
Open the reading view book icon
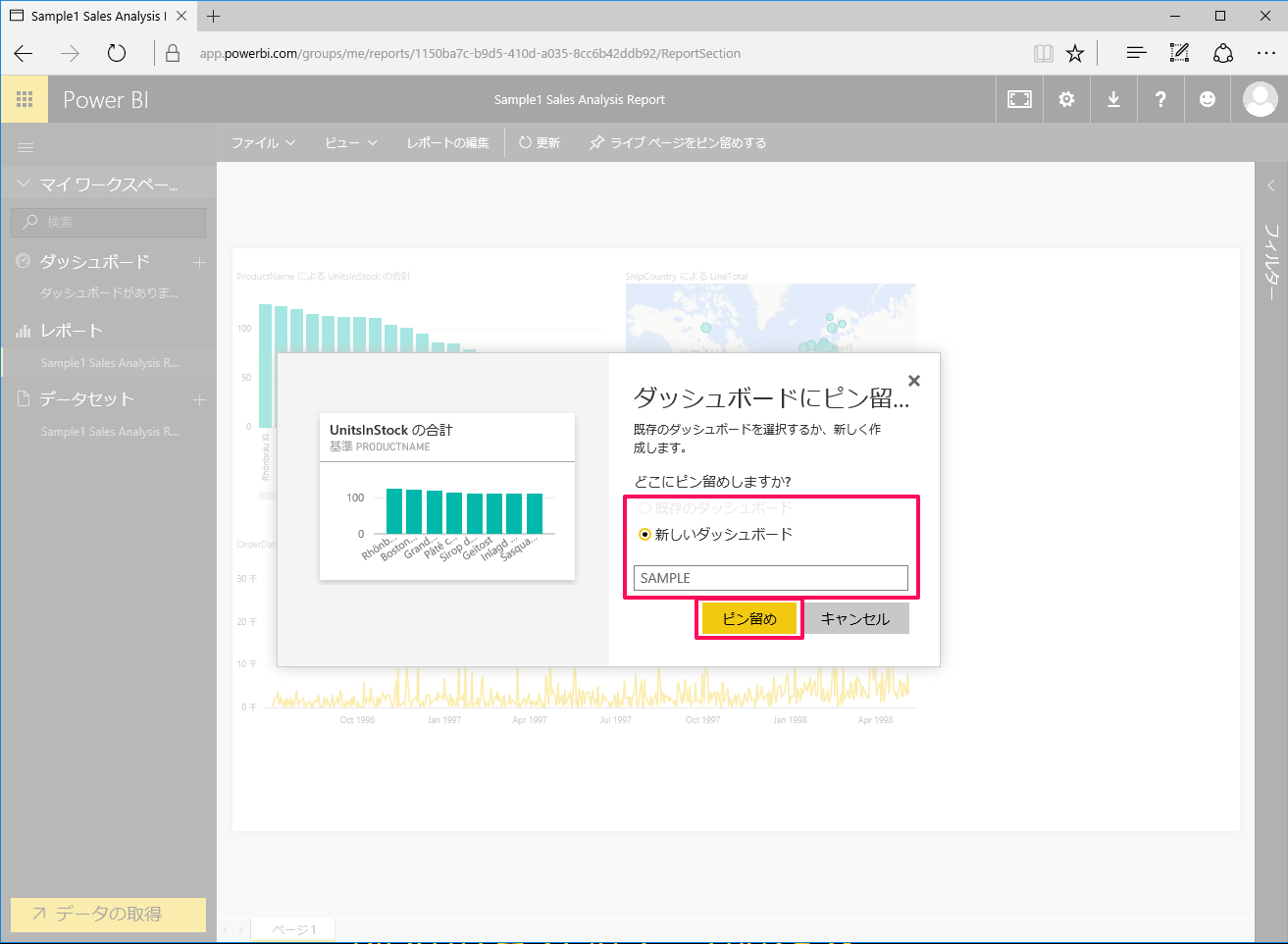pos(1044,53)
